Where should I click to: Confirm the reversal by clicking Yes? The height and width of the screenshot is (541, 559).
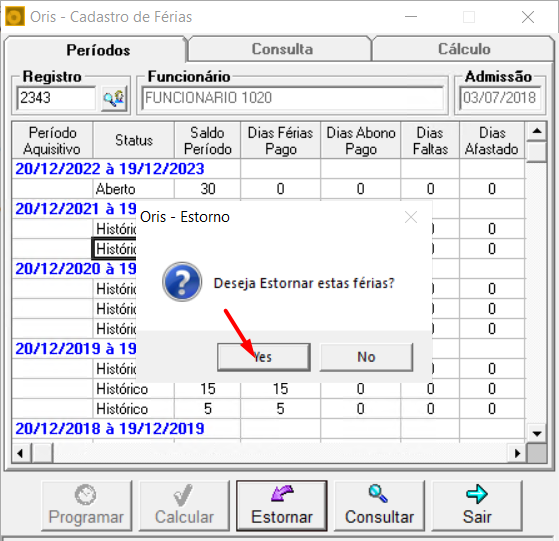(x=264, y=357)
